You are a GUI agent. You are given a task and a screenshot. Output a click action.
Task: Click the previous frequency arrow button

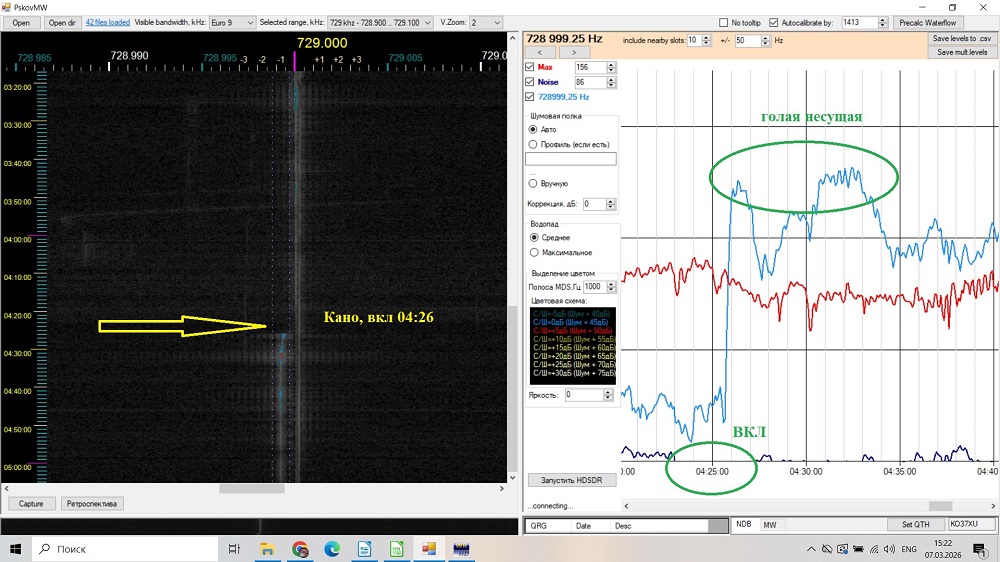point(540,52)
